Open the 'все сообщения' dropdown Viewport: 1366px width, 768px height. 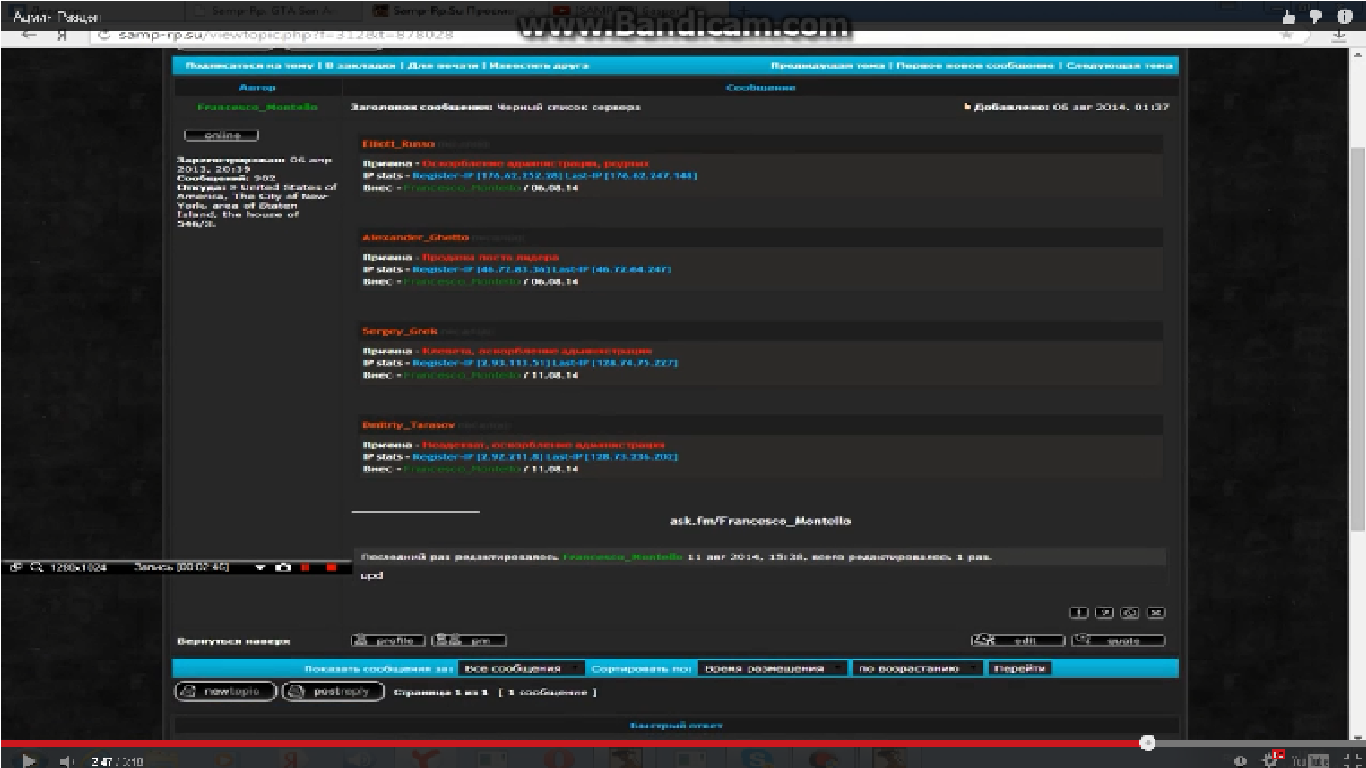[x=523, y=668]
